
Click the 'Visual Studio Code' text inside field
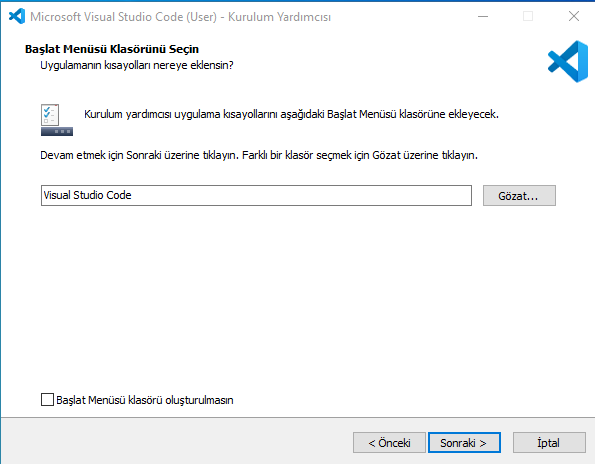click(x=87, y=195)
